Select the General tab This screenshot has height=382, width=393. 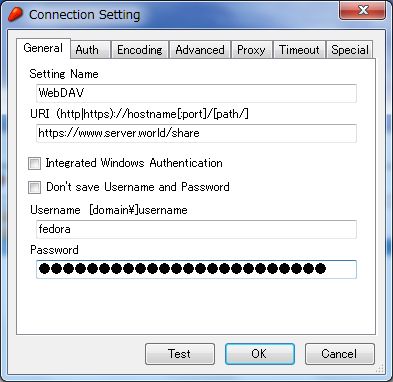pos(43,49)
